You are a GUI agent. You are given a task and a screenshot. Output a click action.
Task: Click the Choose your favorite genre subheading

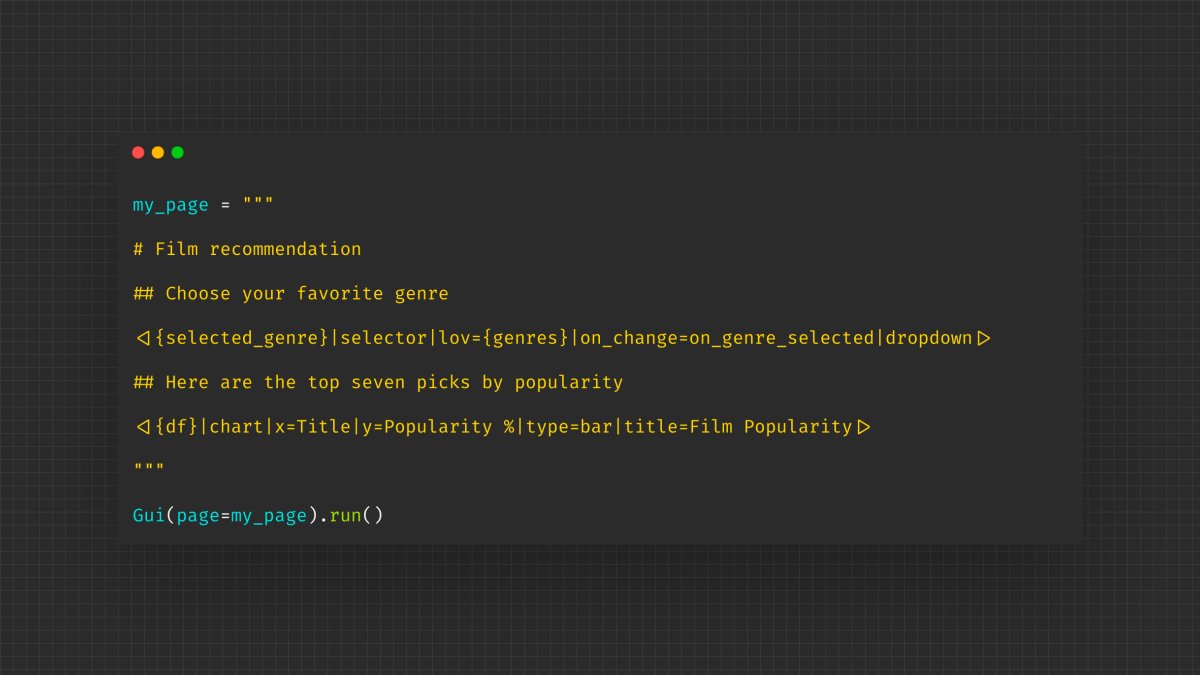pyautogui.click(x=290, y=293)
